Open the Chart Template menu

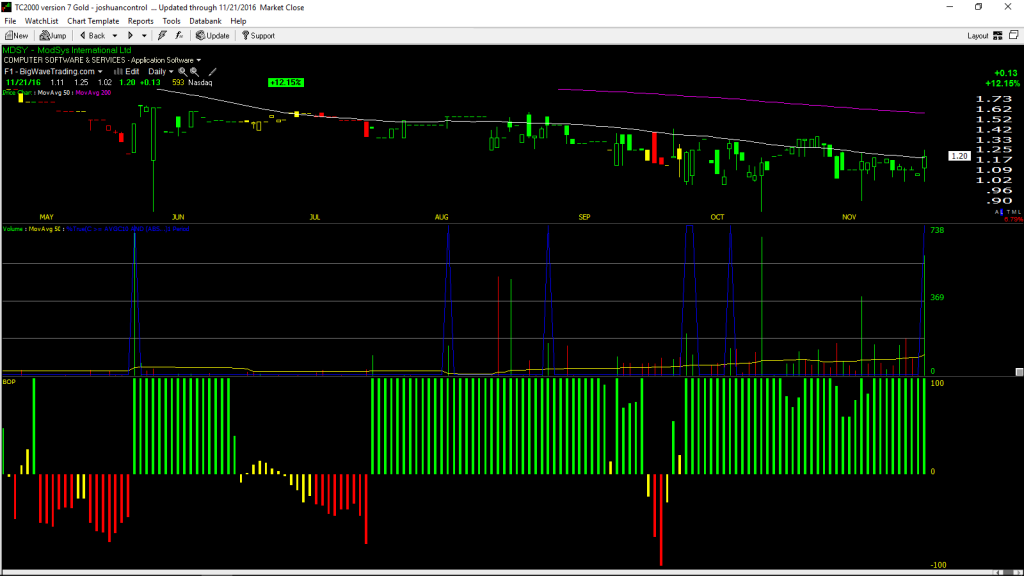93,21
